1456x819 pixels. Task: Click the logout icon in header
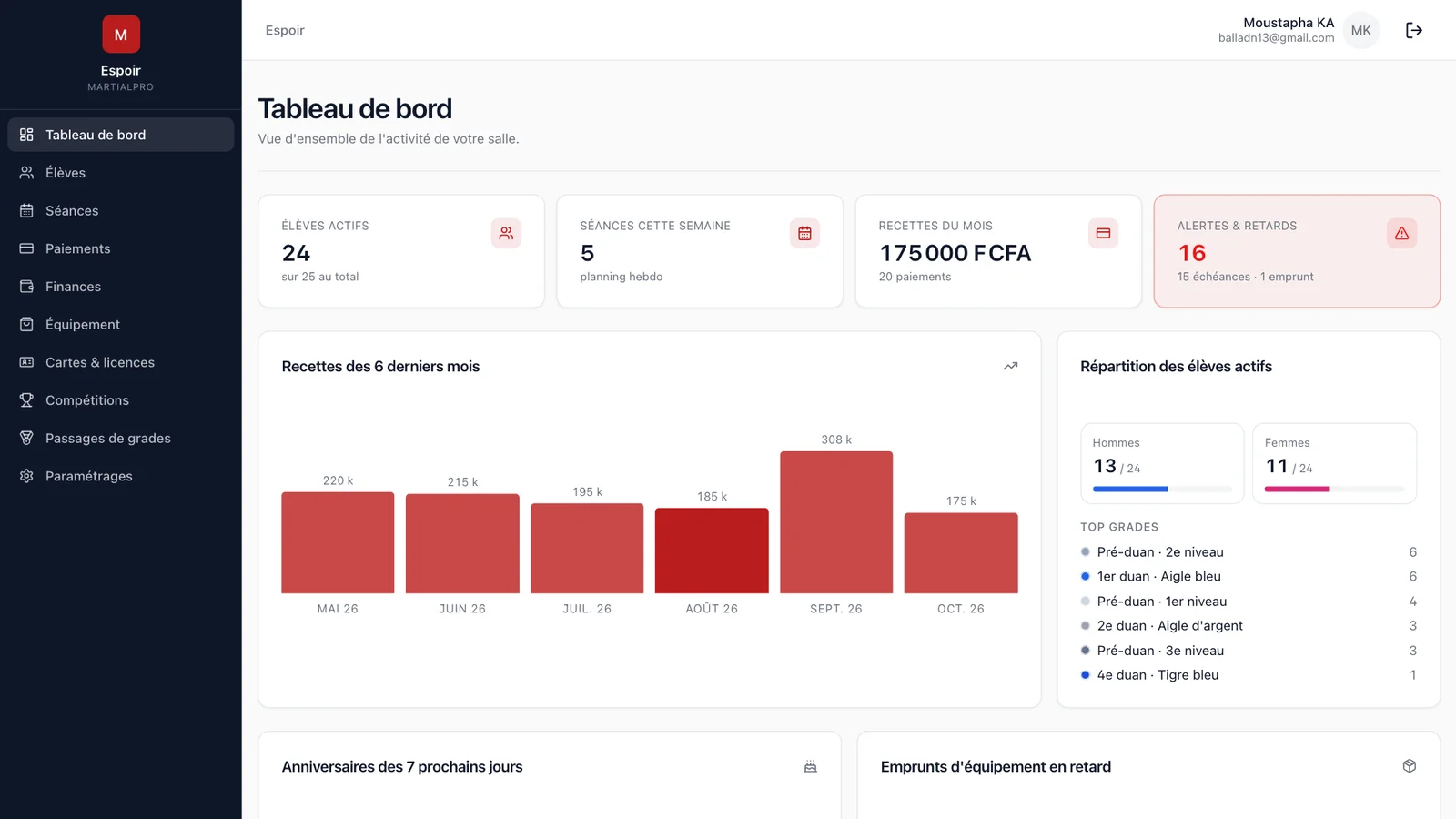click(x=1413, y=30)
